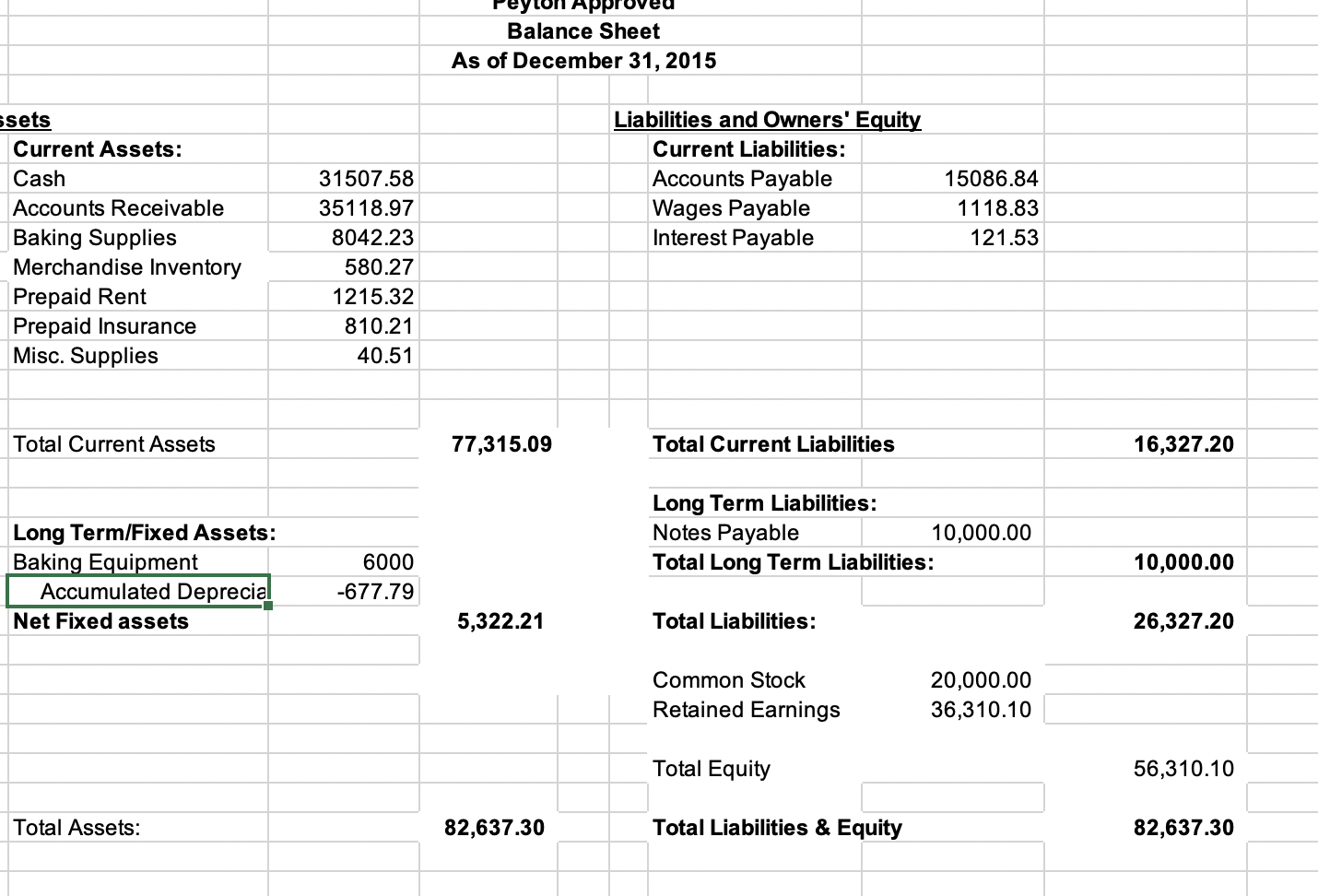Screen dimensions: 1318x896
Task: Select the Cash label cell
Action: click(40, 179)
